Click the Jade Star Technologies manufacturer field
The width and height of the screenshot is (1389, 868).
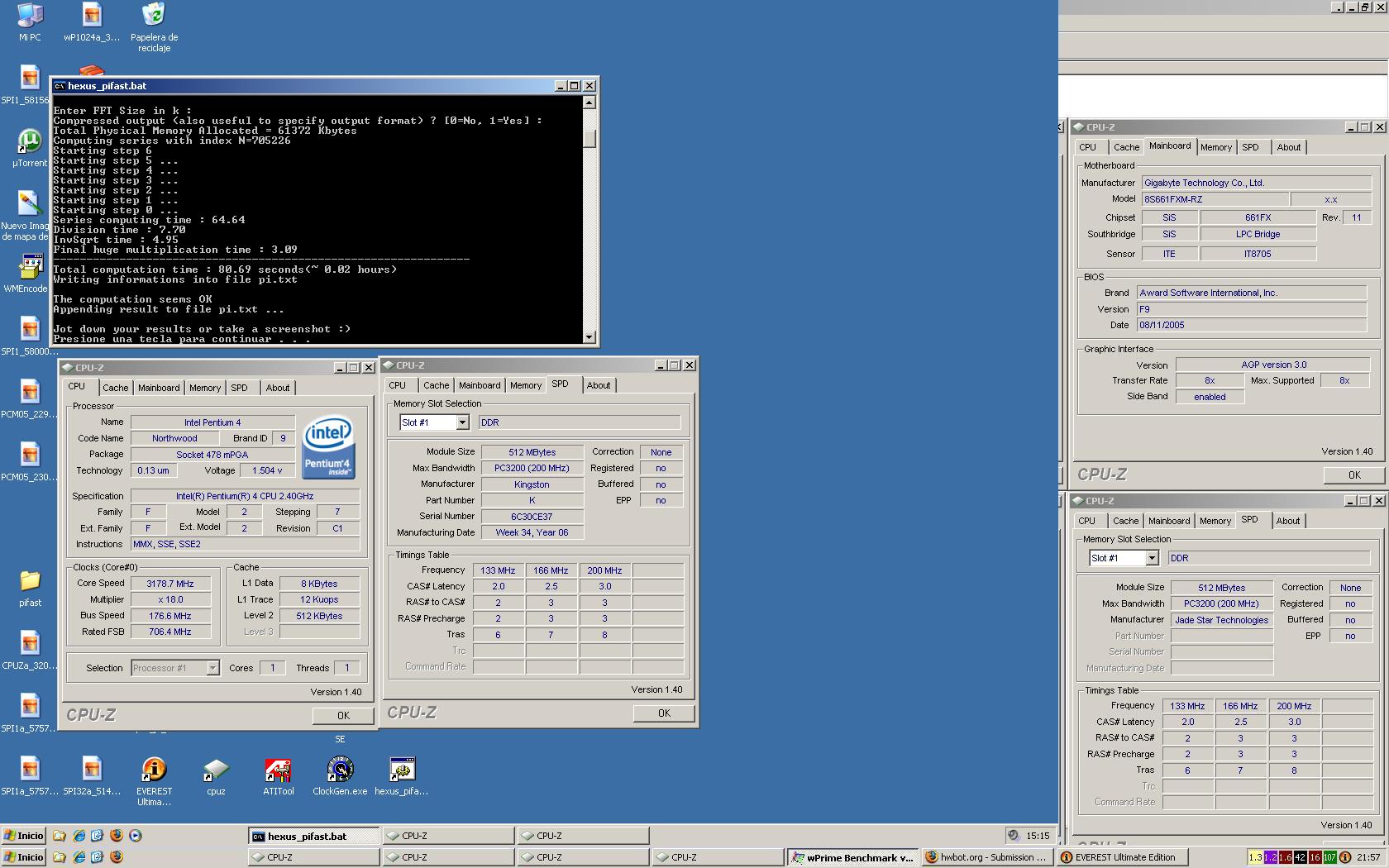pos(1221,620)
